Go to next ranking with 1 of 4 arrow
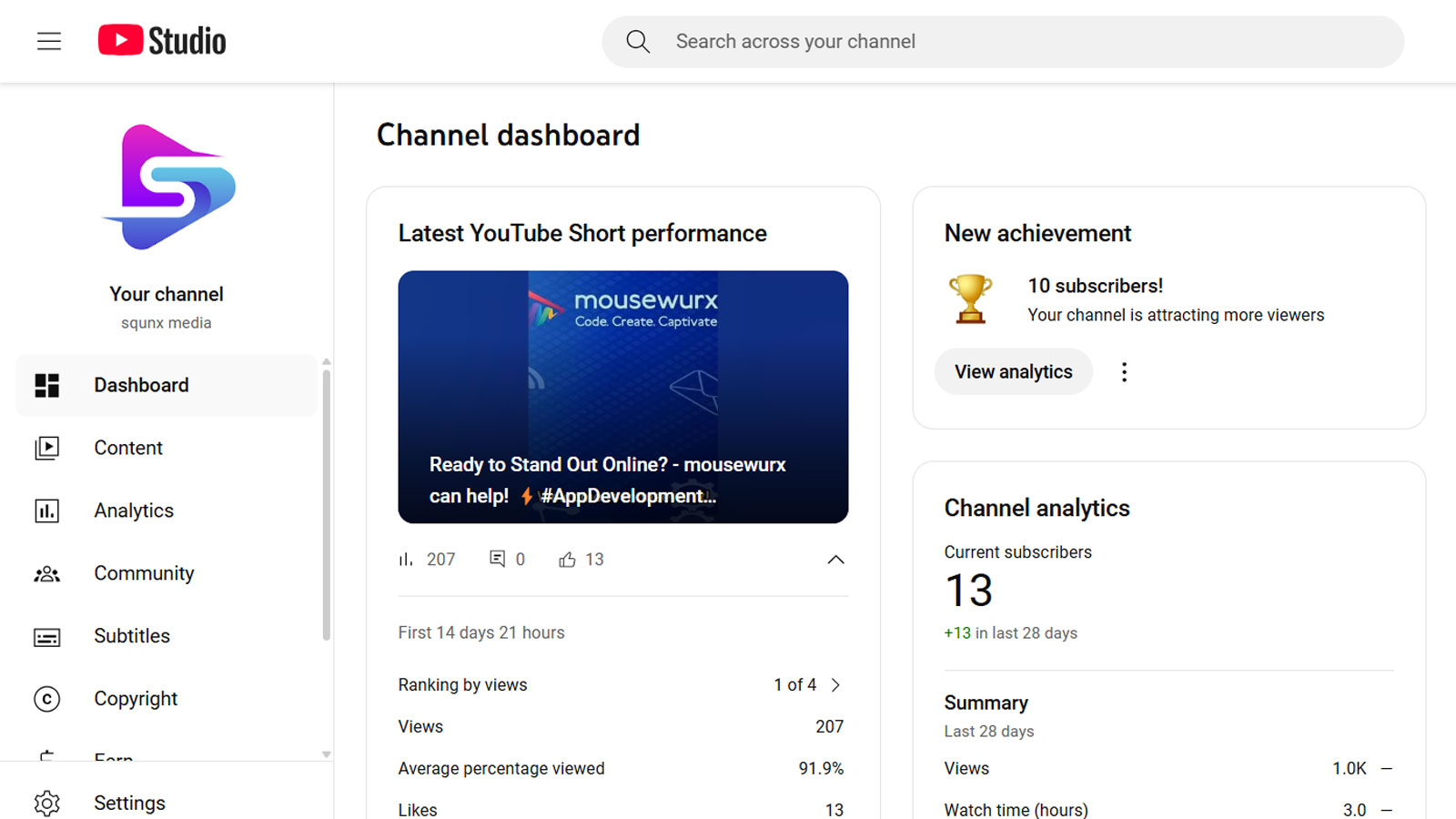 click(x=835, y=684)
